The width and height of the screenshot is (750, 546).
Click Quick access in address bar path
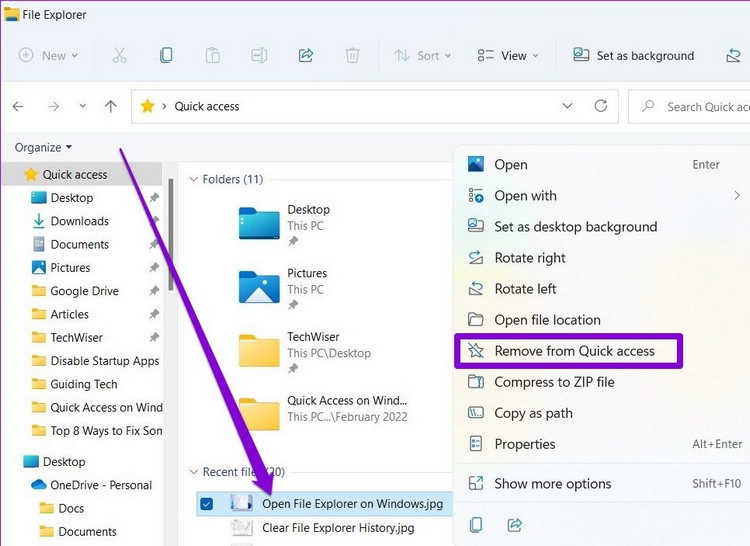[x=207, y=106]
